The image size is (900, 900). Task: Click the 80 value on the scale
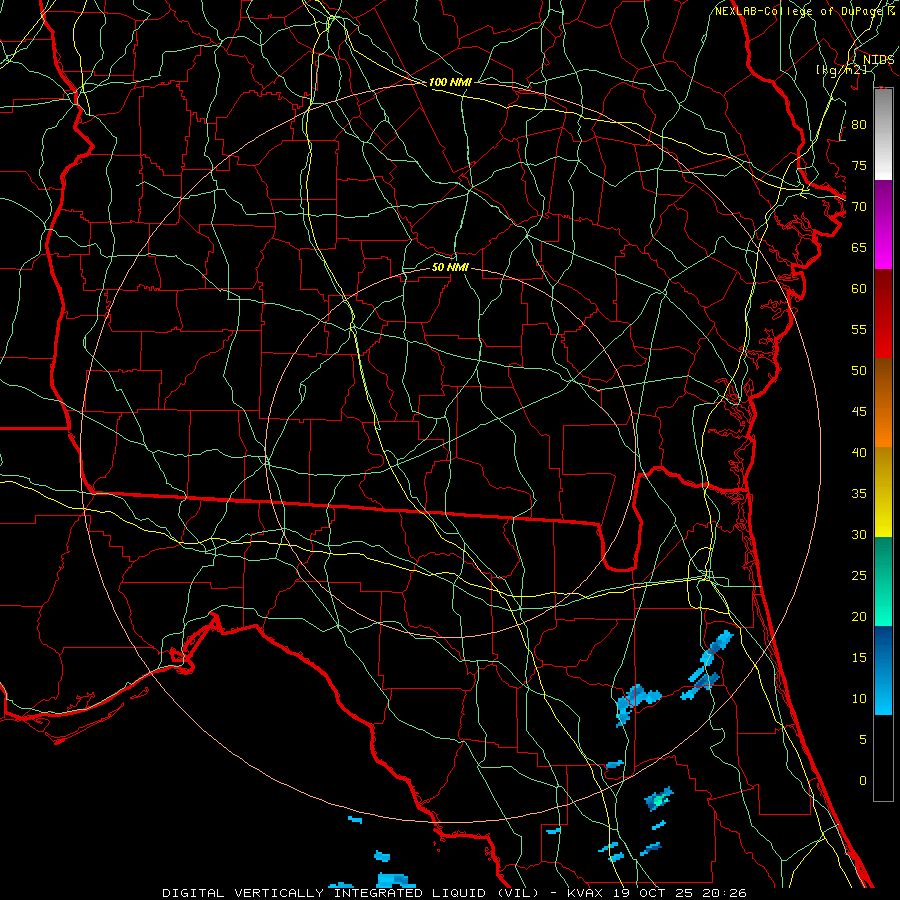(859, 125)
